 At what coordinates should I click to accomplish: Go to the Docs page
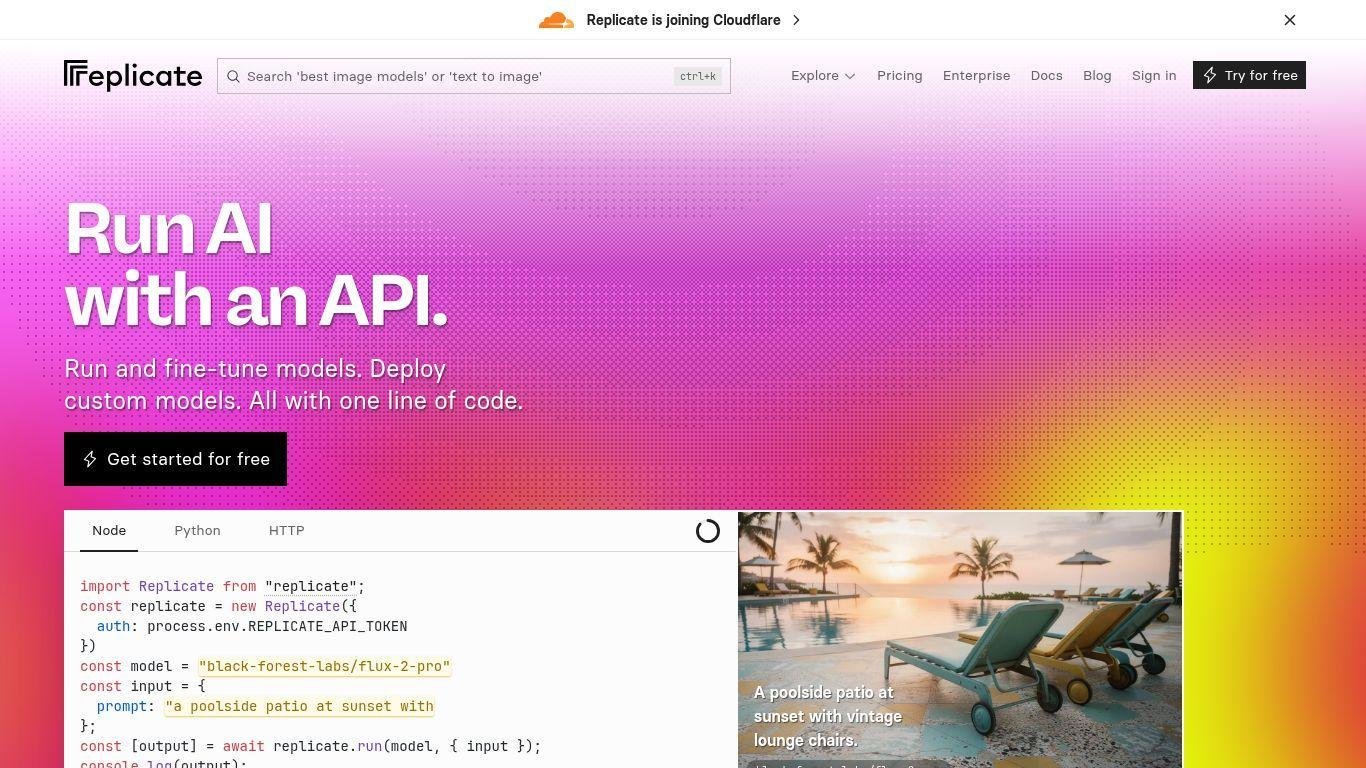point(1046,76)
